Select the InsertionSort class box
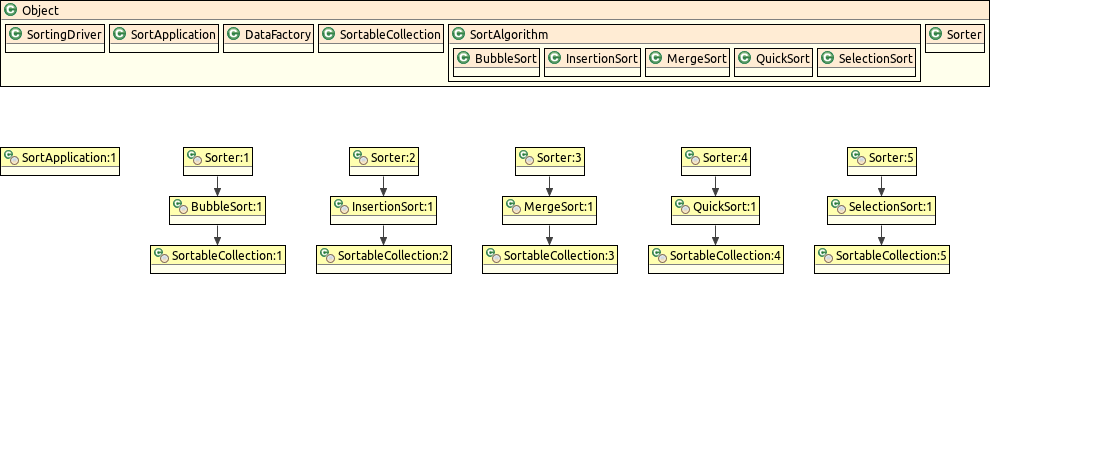The height and width of the screenshot is (451, 1096). coord(592,59)
